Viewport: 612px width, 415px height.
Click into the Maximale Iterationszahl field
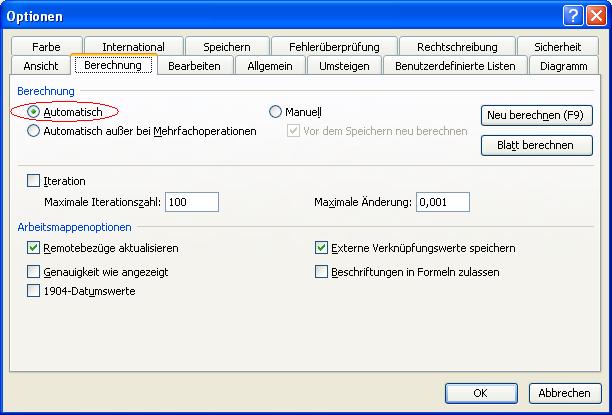point(192,202)
